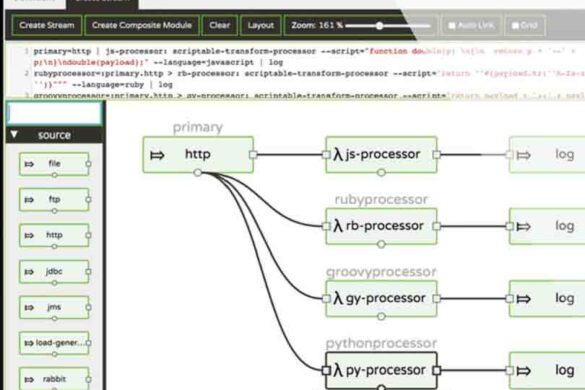Click the js-processor output port

(x=437, y=155)
